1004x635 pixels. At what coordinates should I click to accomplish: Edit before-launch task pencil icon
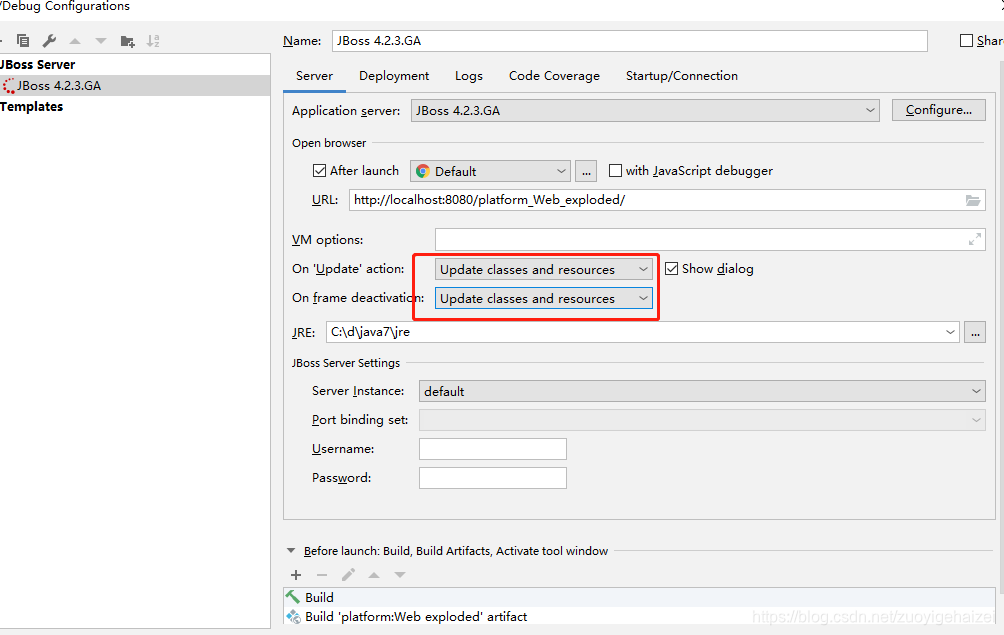click(348, 575)
